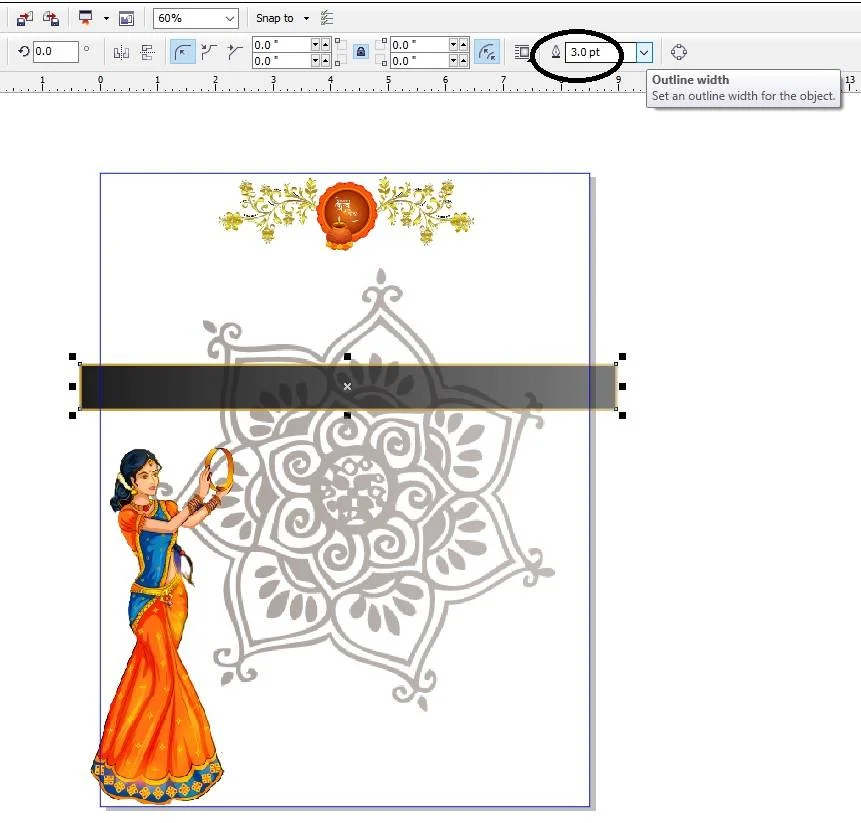Open the Wrap text options icon
The height and width of the screenshot is (823, 861).
click(x=522, y=52)
